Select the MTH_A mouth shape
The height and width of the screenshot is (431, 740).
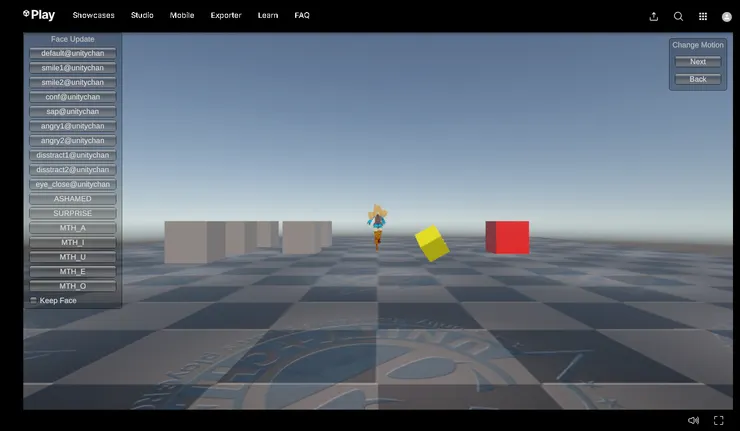point(73,228)
